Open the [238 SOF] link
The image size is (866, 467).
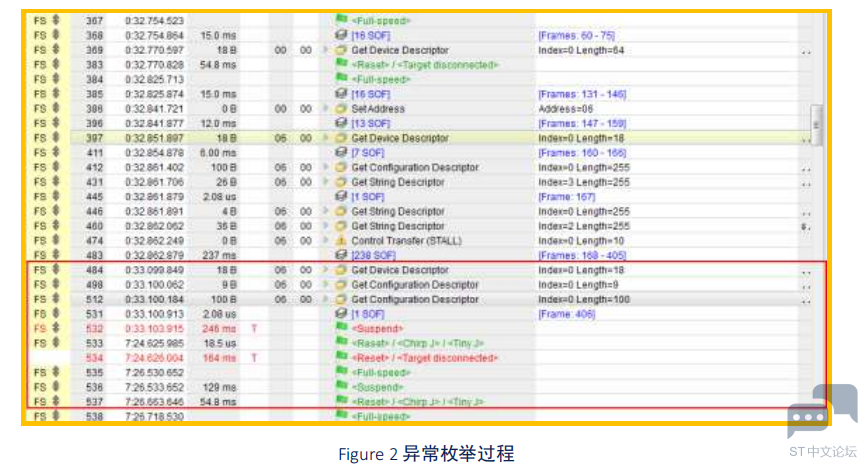pyautogui.click(x=373, y=255)
